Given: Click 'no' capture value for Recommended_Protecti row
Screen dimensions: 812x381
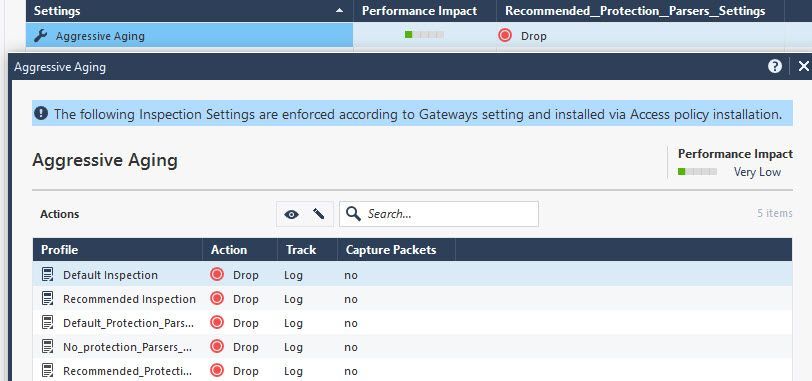Looking at the screenshot, I should point(351,371).
